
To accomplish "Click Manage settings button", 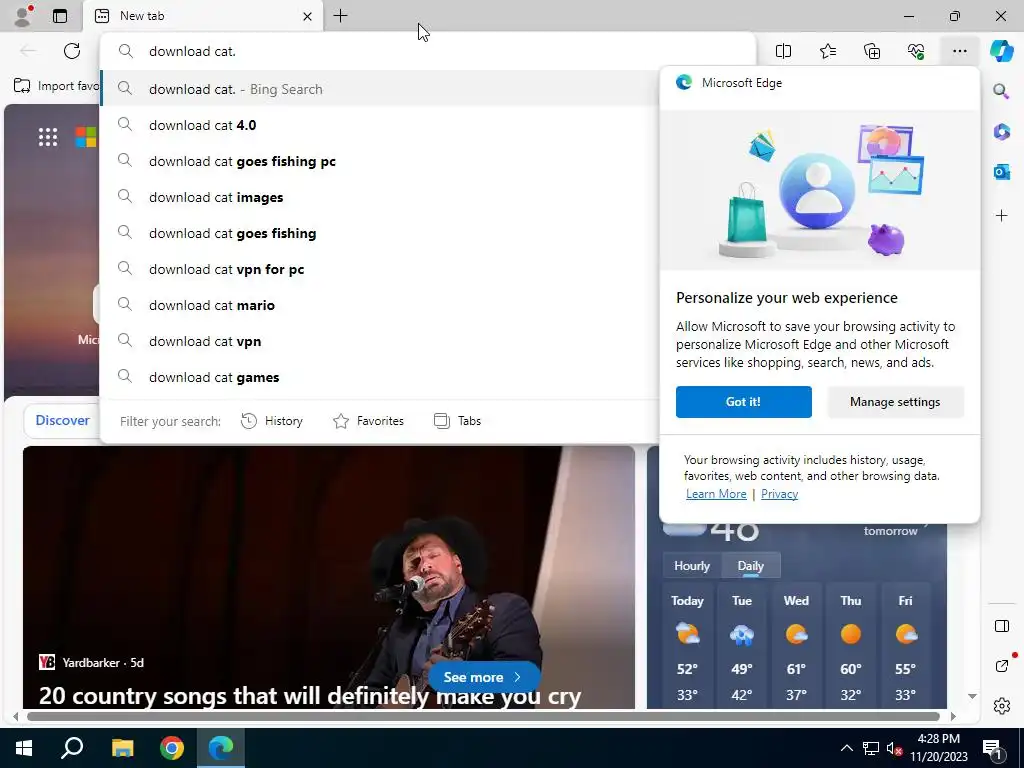I will point(895,402).
